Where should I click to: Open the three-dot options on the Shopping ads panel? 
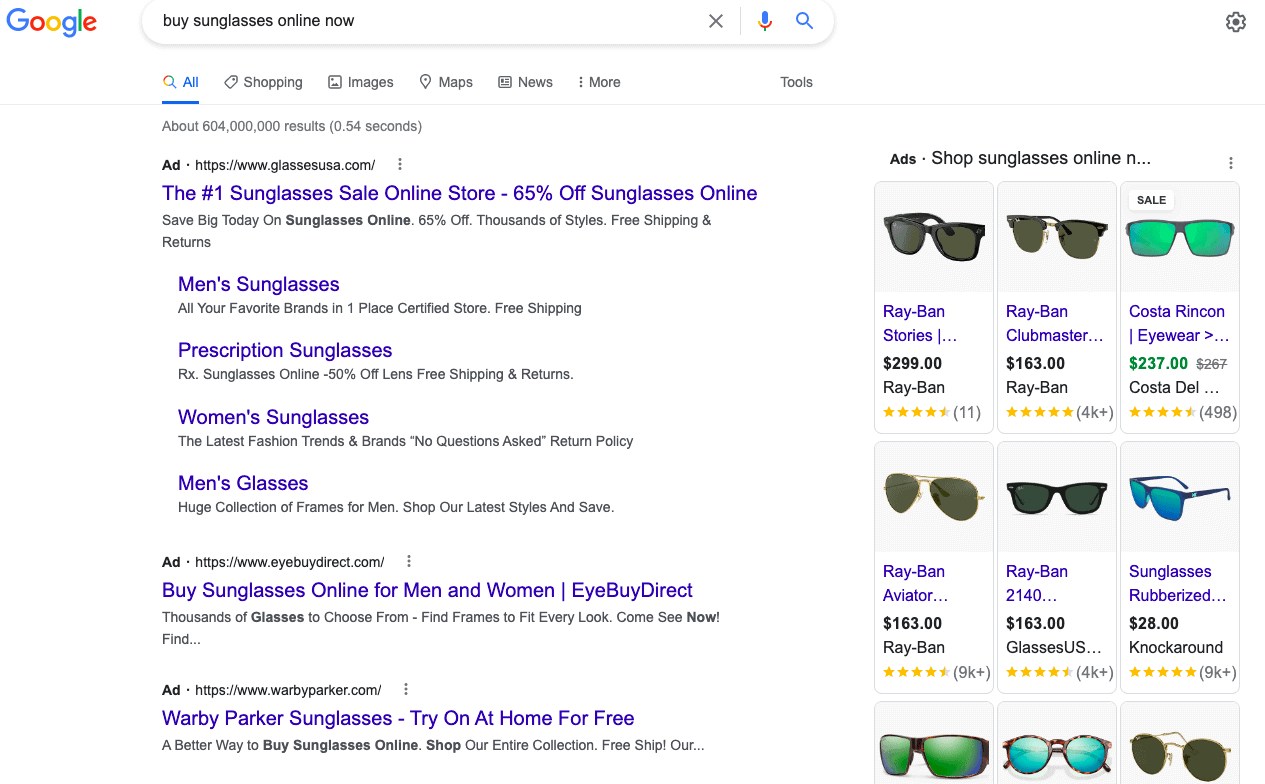pos(1231,162)
